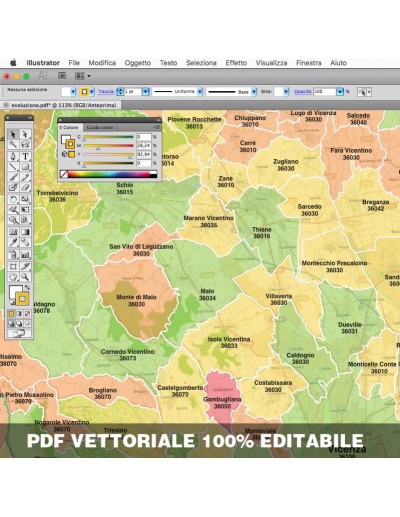Select the Eraser tool
The height and width of the screenshot is (517, 400).
point(25,187)
